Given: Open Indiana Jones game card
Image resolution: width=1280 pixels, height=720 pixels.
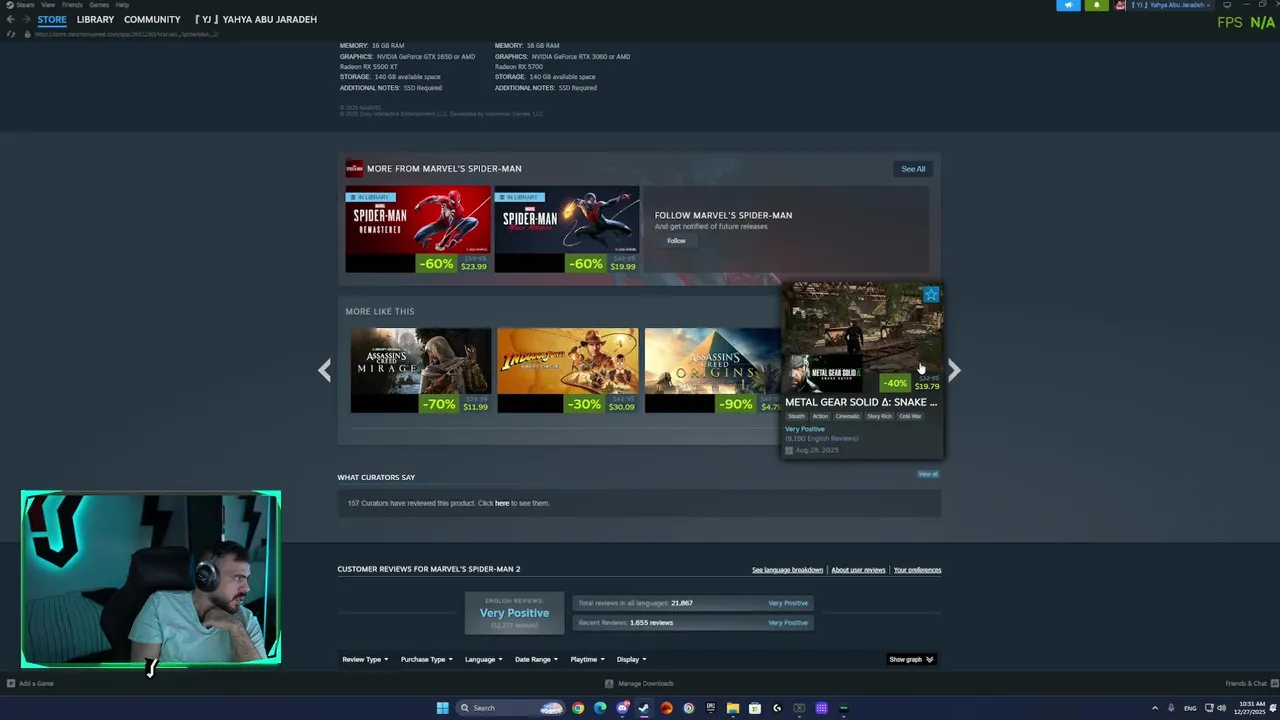Looking at the screenshot, I should click(567, 370).
